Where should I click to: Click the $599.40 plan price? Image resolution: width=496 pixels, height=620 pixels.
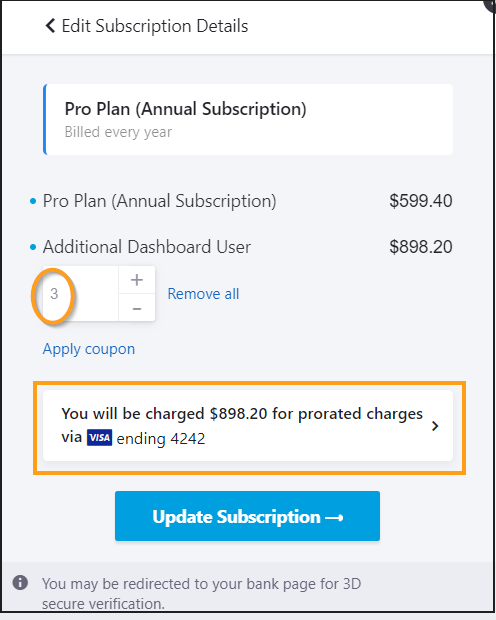coord(421,201)
